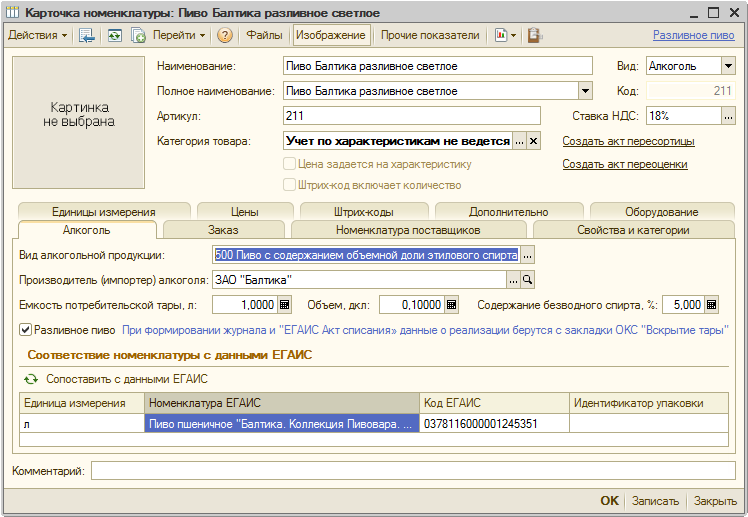Click the window icon in title bar

11,12
